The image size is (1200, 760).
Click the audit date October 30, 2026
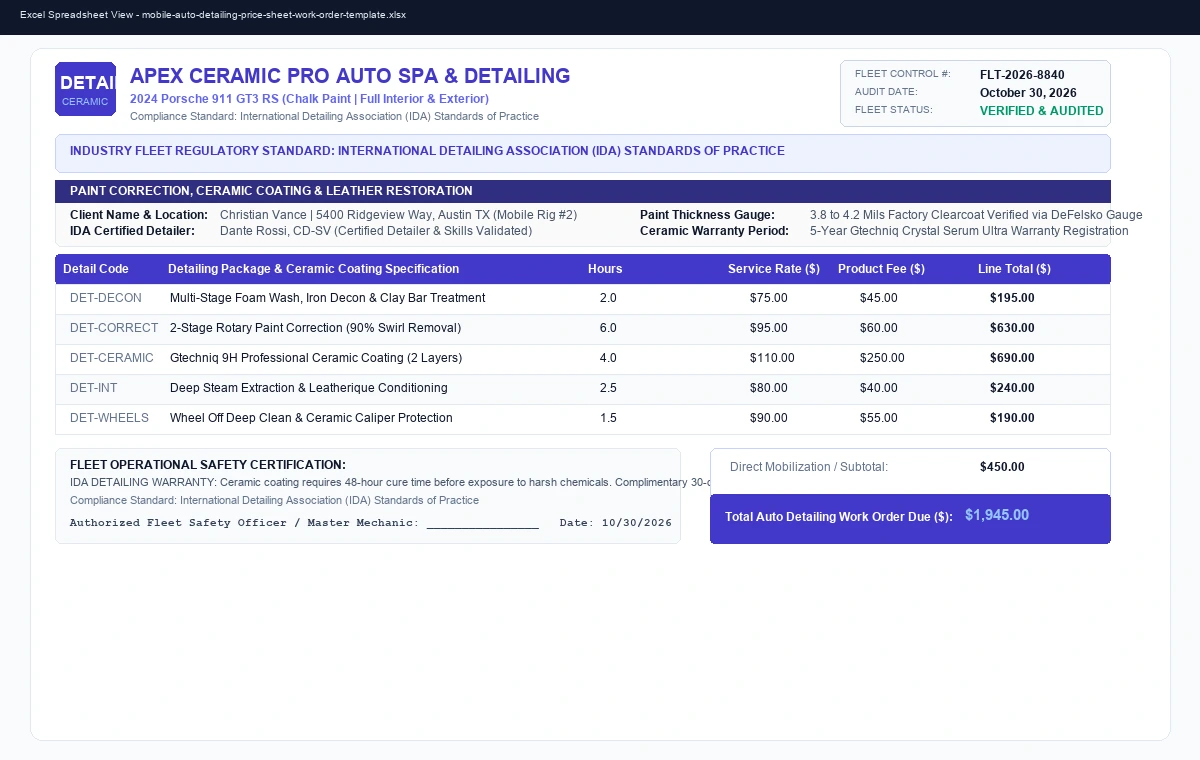coord(1028,93)
